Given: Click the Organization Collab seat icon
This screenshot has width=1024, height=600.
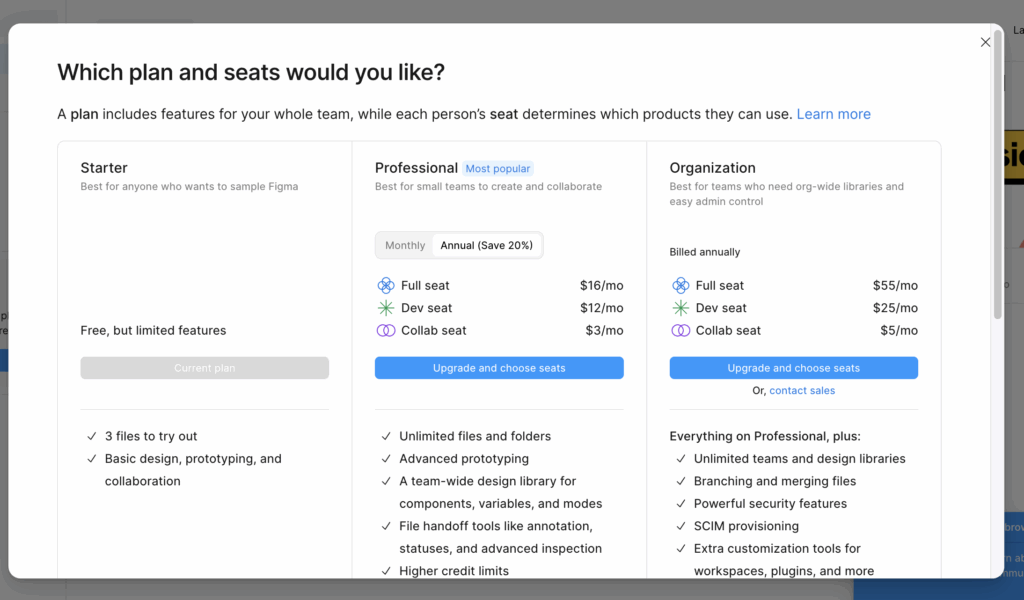Looking at the screenshot, I should [681, 330].
